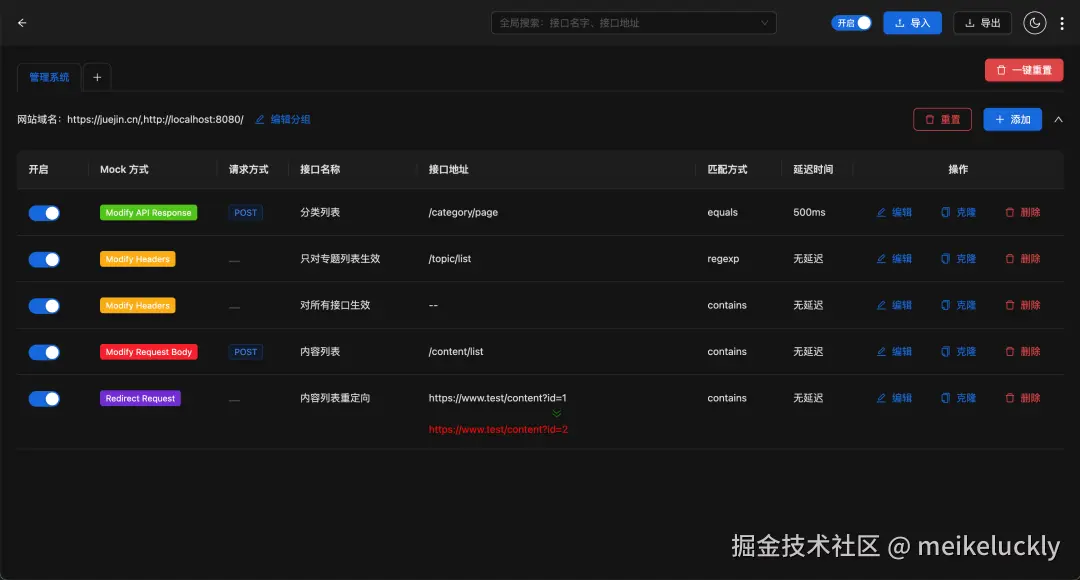Click the Modify Headers tag in /topic/list row

pyautogui.click(x=137, y=259)
